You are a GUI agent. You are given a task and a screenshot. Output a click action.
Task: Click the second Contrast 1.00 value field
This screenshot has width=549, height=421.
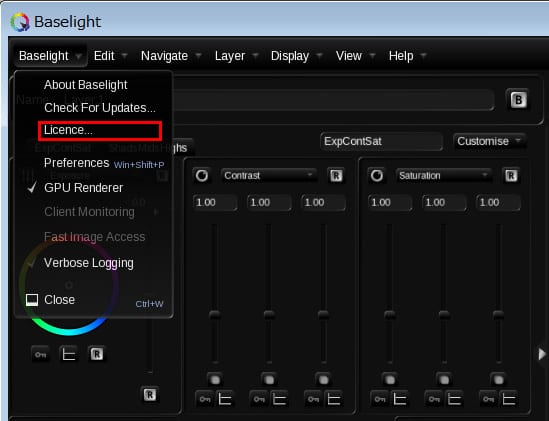pos(269,202)
